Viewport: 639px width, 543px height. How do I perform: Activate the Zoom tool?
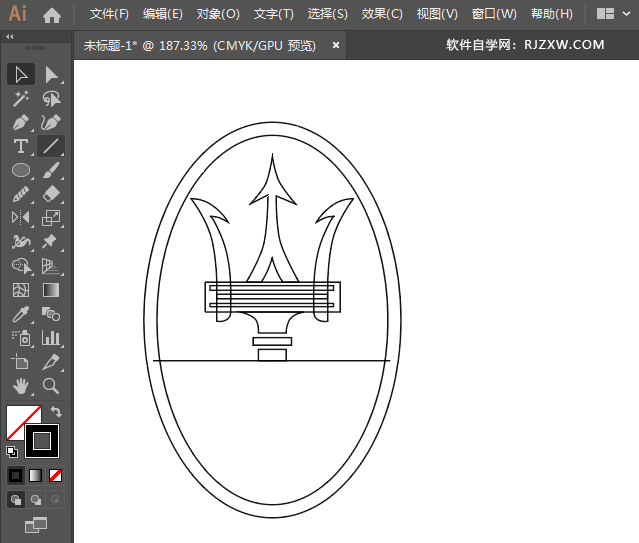point(51,386)
